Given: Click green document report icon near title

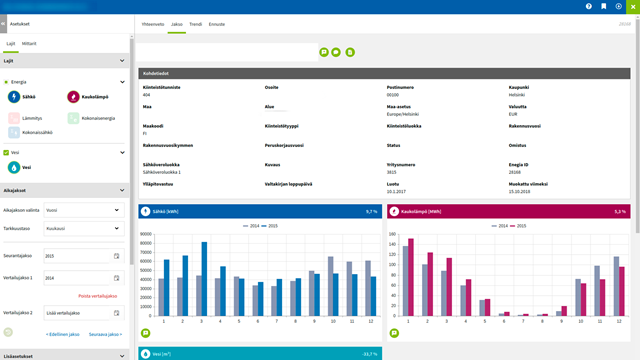Looking at the screenshot, I should coord(350,52).
